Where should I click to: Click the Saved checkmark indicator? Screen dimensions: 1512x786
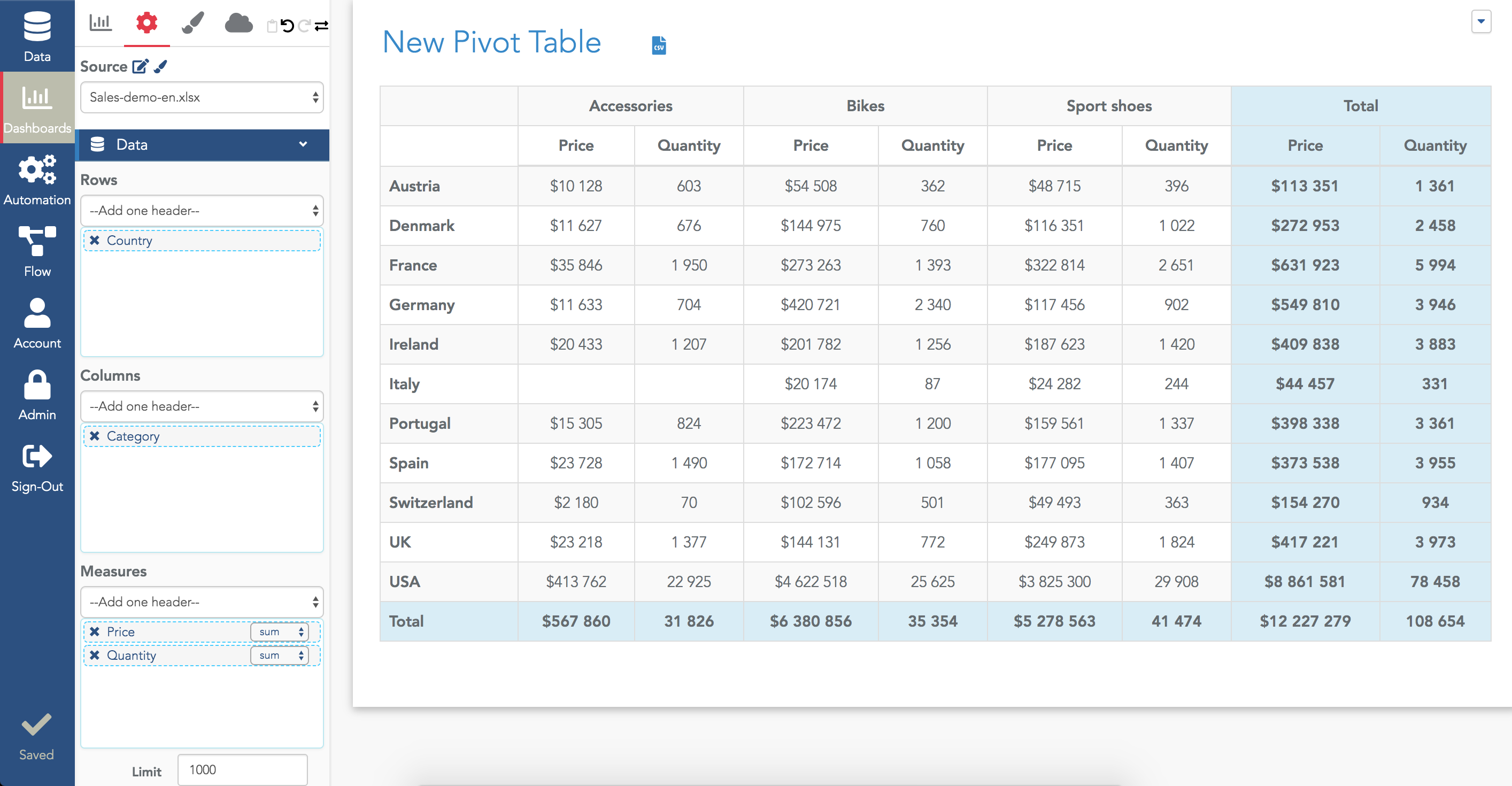[x=36, y=737]
